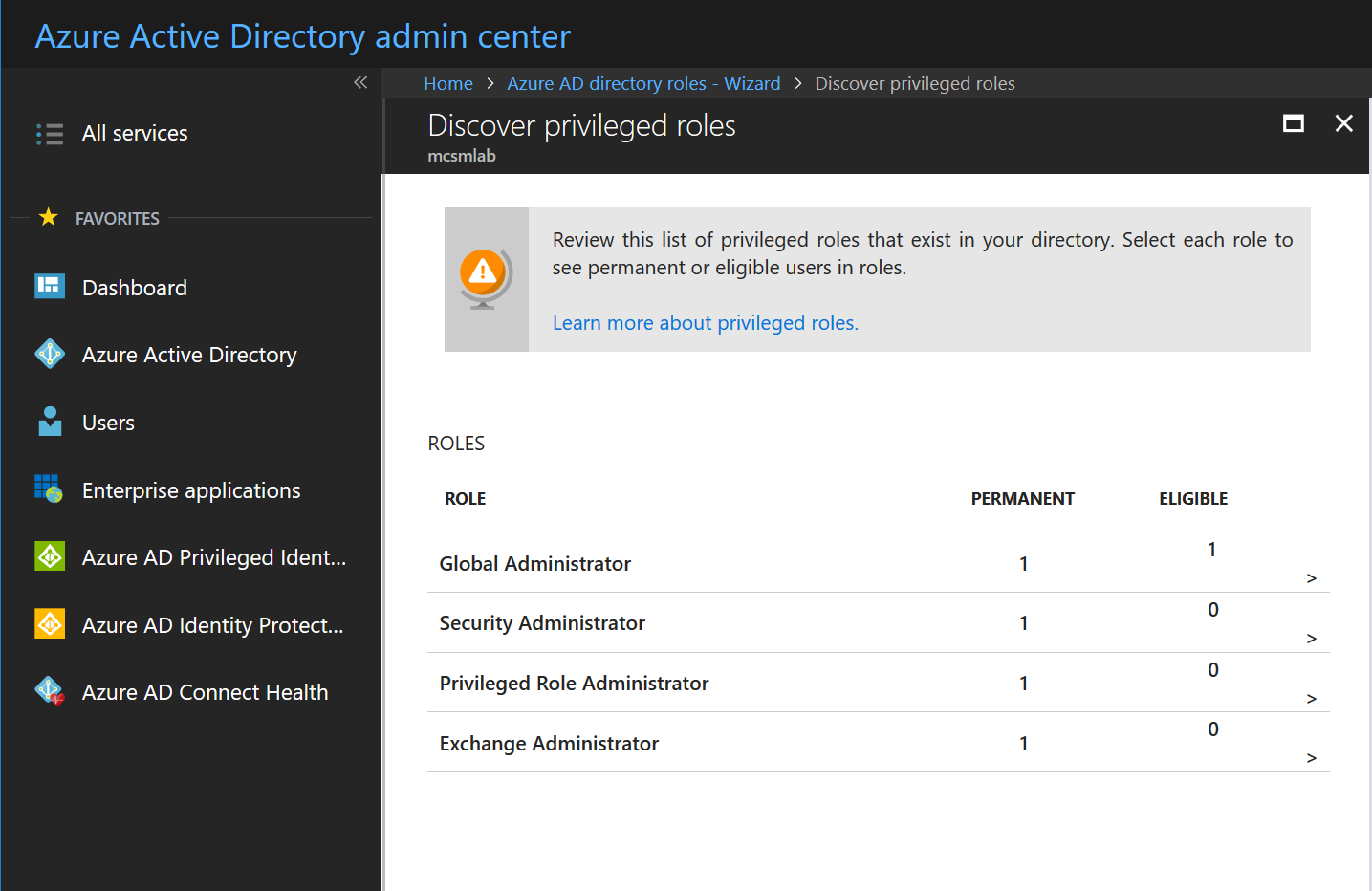Viewport: 1372px width, 891px height.
Task: Open Azure AD Connect Health
Action: pos(205,691)
